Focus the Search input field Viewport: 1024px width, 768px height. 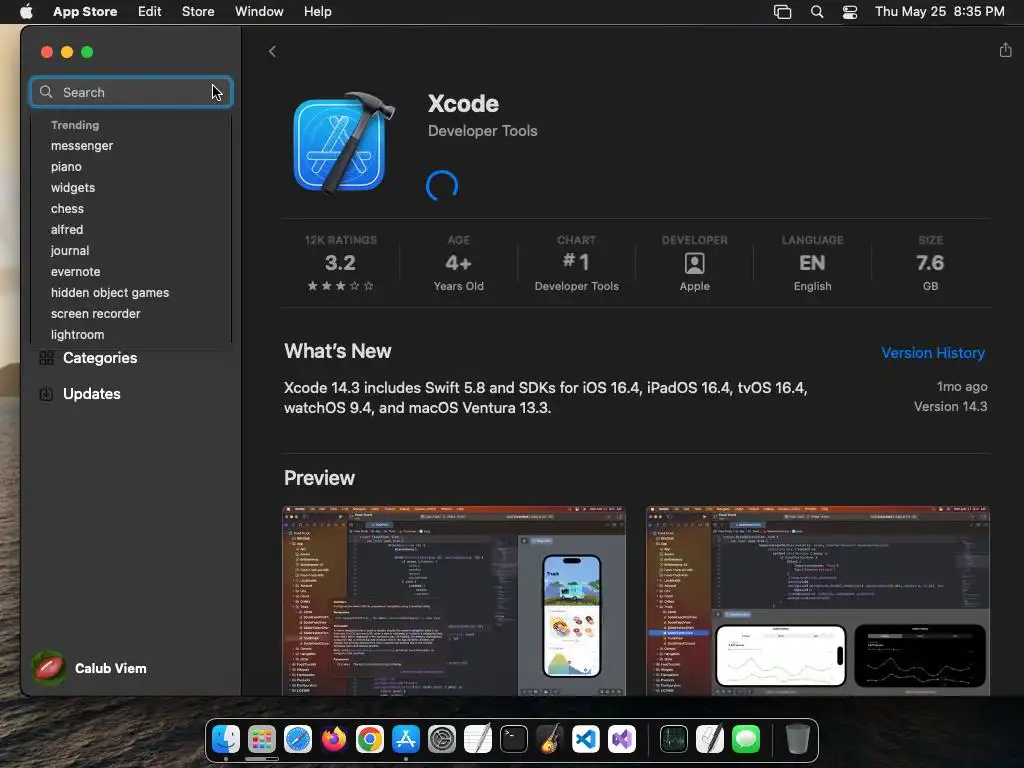point(131,92)
